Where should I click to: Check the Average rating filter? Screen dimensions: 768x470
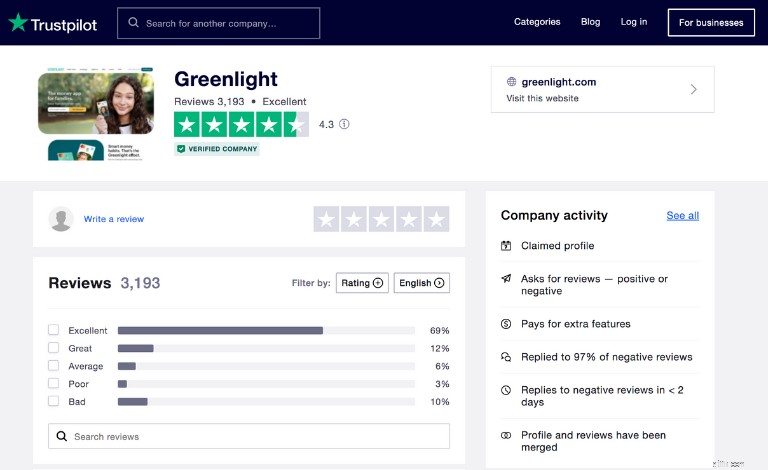(x=53, y=365)
